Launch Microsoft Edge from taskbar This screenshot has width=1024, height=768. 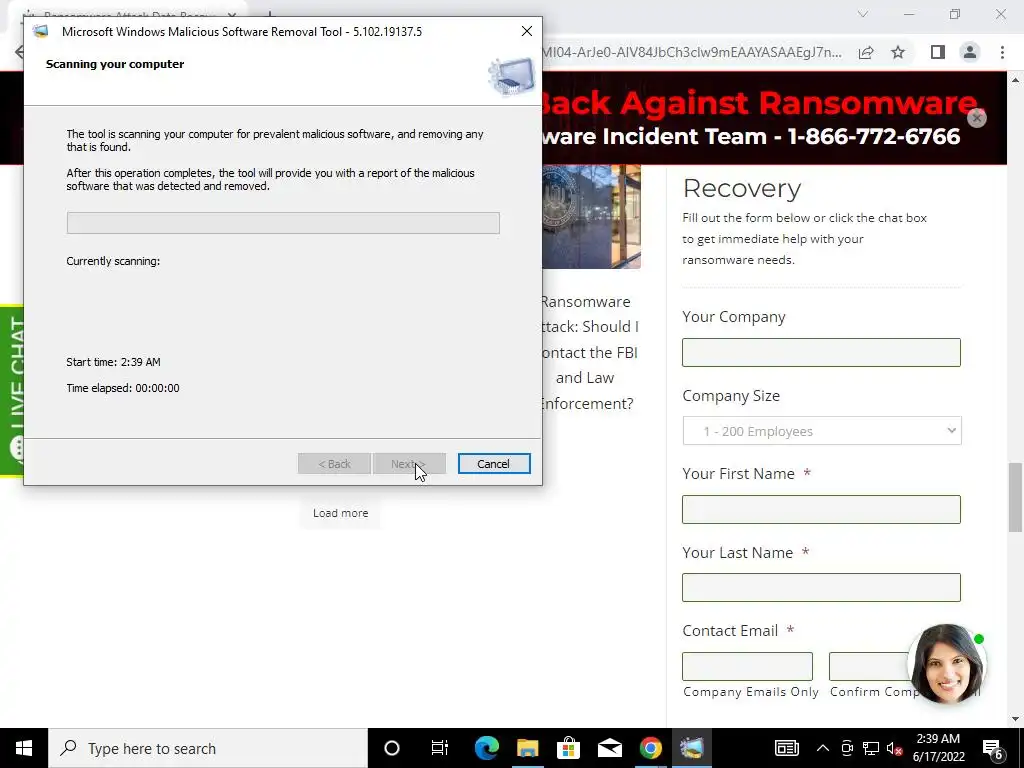coord(487,748)
